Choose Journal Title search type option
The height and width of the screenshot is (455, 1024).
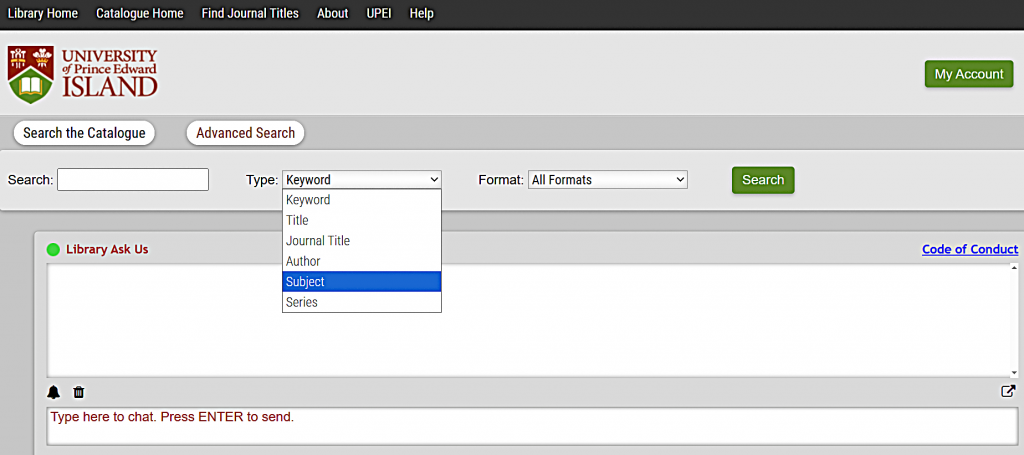361,241
